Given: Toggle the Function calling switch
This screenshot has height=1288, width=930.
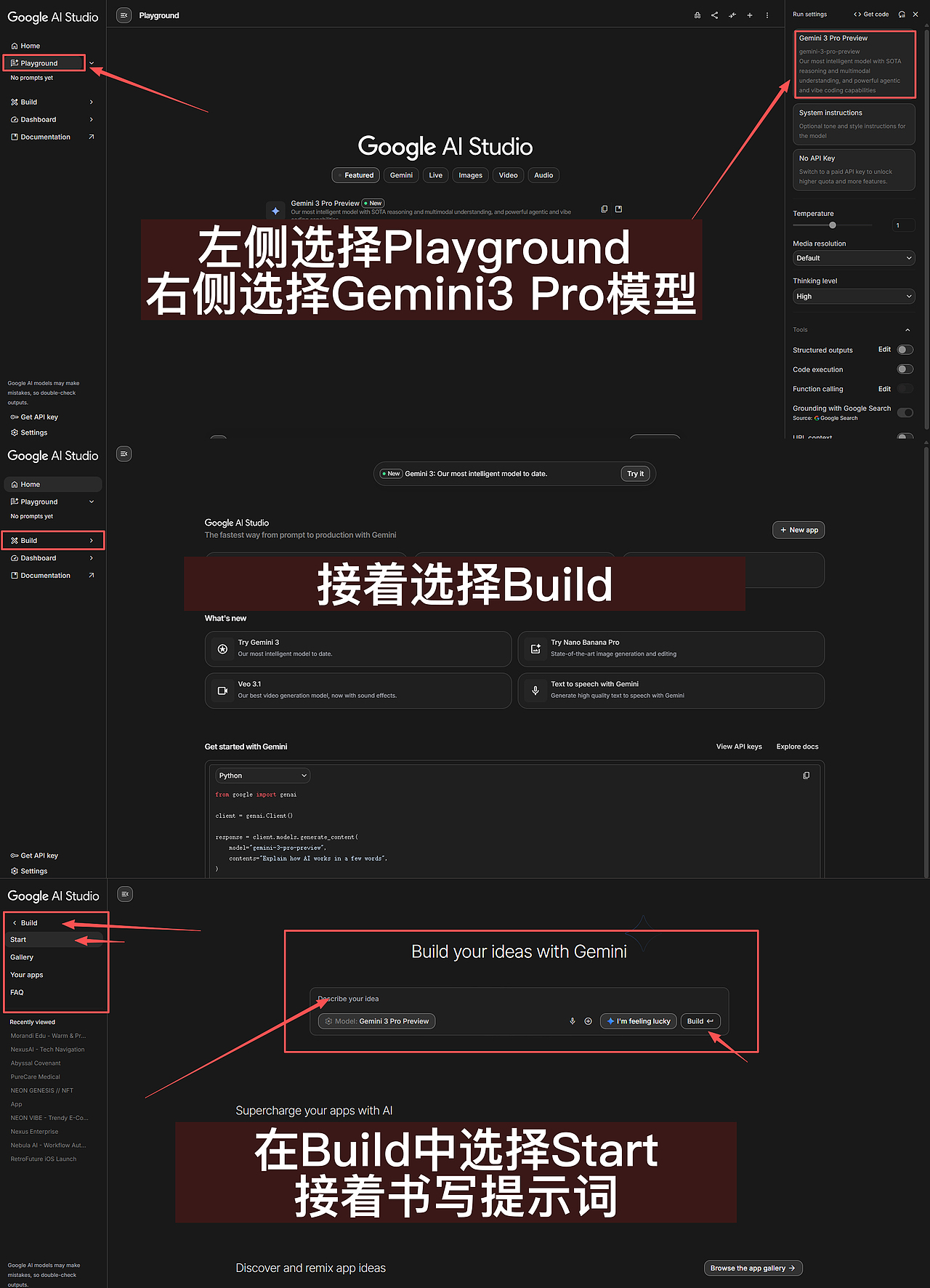Looking at the screenshot, I should point(905,389).
